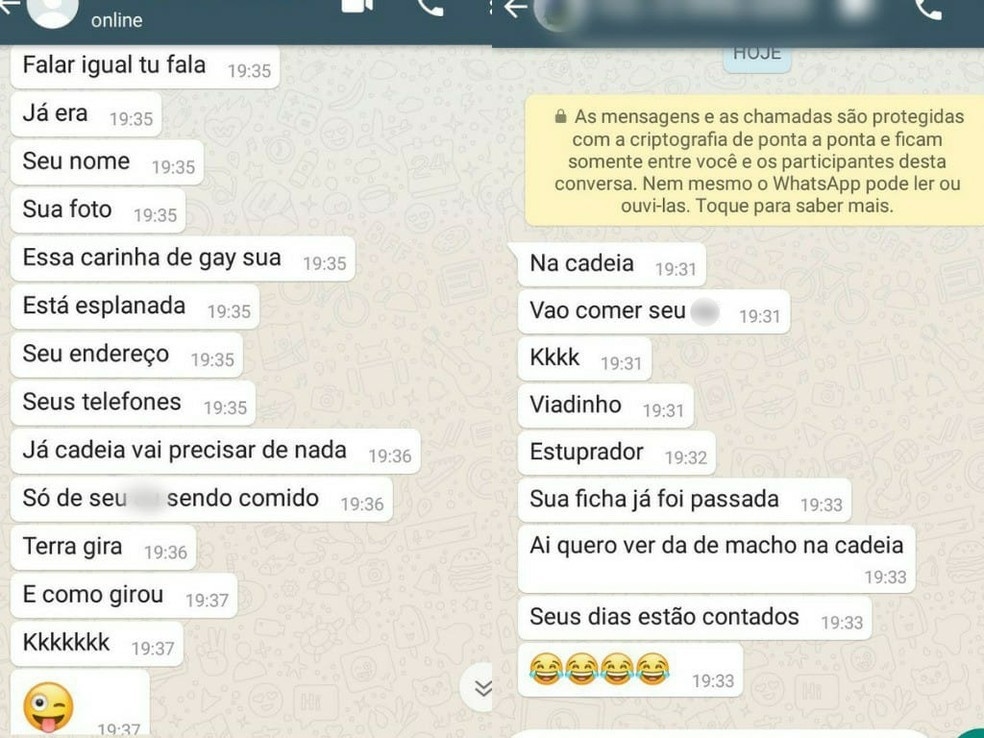This screenshot has width=984, height=738.
Task: Tap the back arrow in right chat
Action: click(x=516, y=8)
